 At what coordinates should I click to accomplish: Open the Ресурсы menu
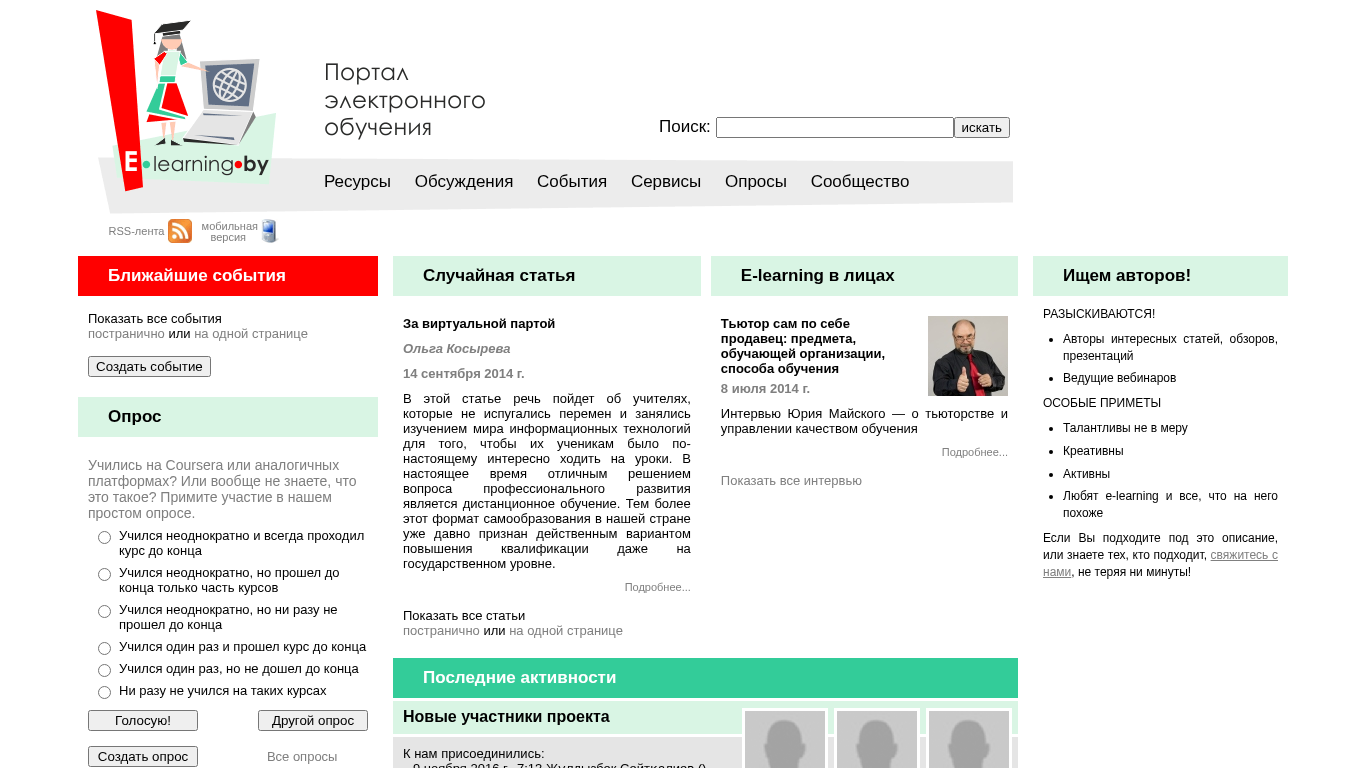point(357,182)
